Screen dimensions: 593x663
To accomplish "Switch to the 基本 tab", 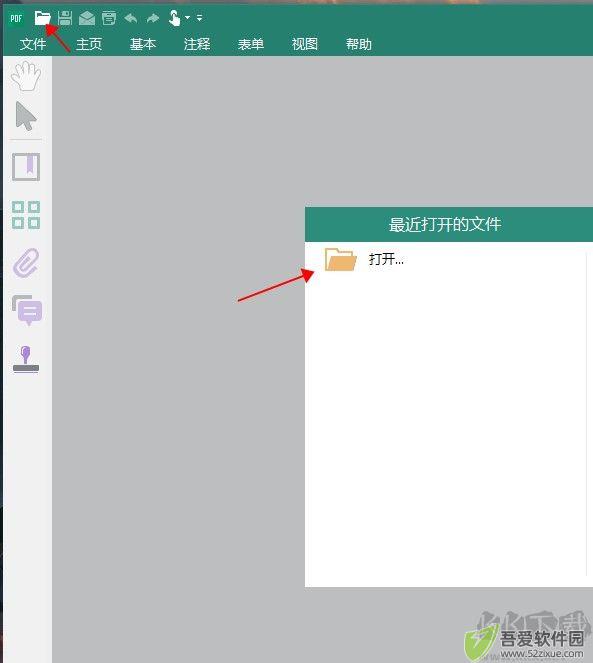I will (x=143, y=44).
